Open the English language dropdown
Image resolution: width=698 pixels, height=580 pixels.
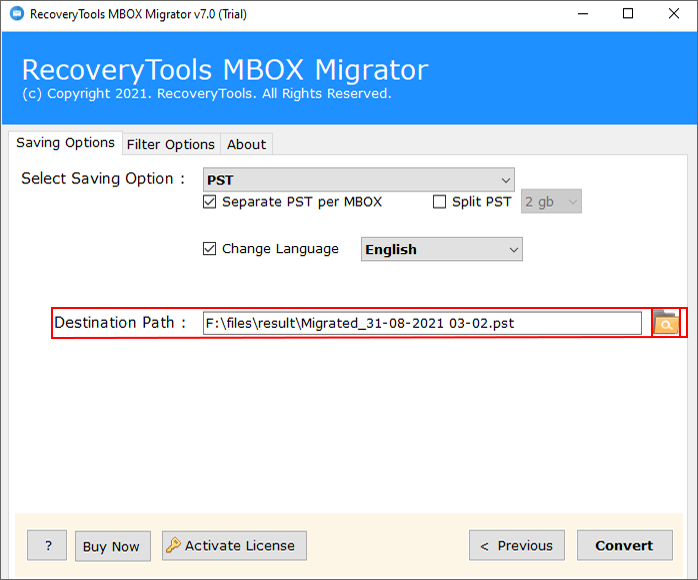[x=442, y=249]
